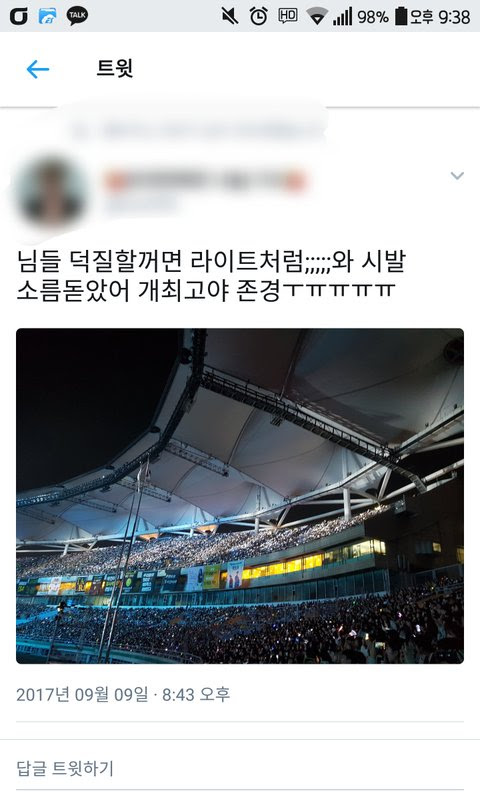The width and height of the screenshot is (480, 797).
Task: Tap the blurred username of the author
Action: (x=206, y=181)
